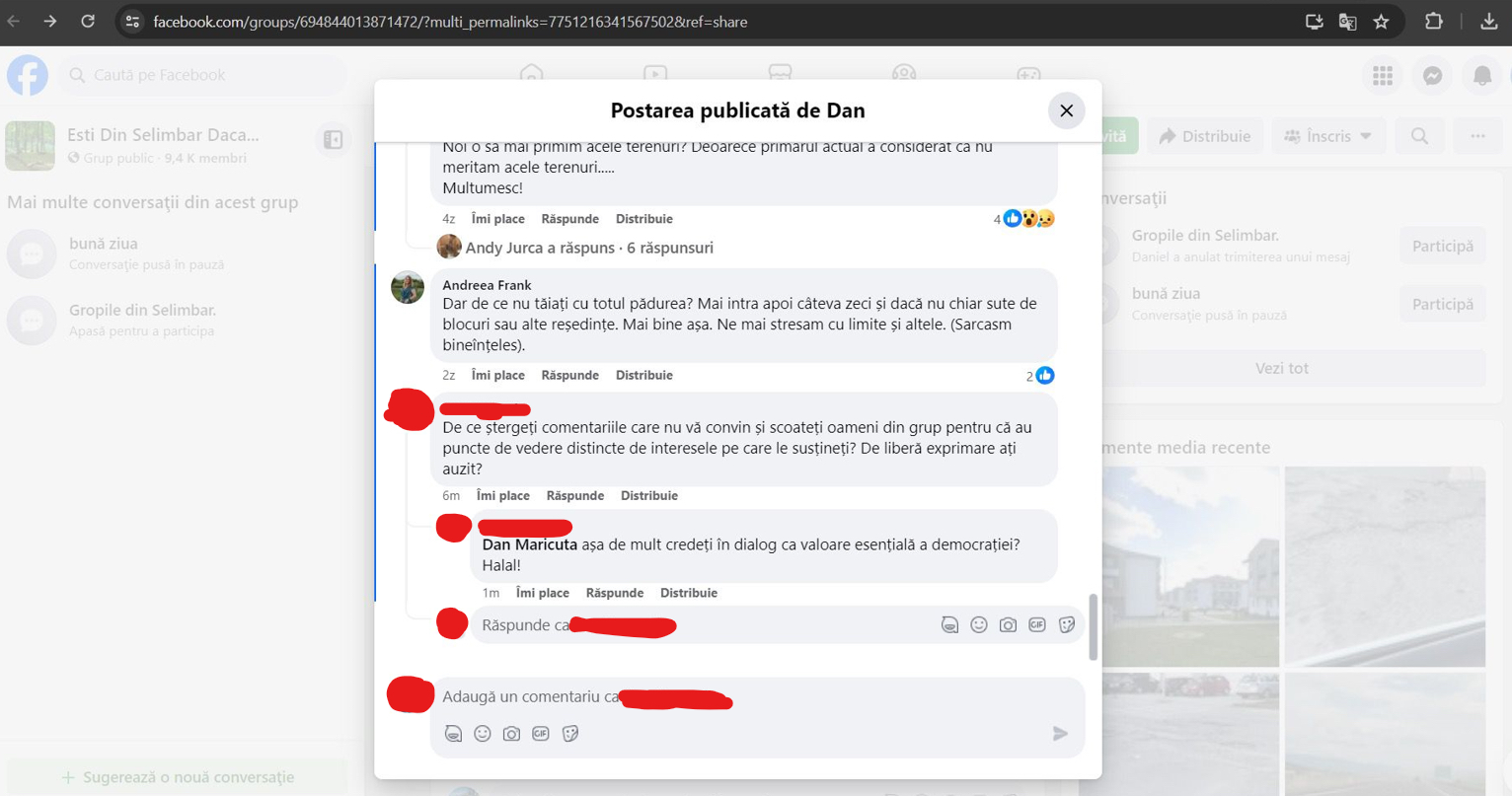Open the Facebook apps grid menu
1512x796 pixels.
coord(1383,76)
